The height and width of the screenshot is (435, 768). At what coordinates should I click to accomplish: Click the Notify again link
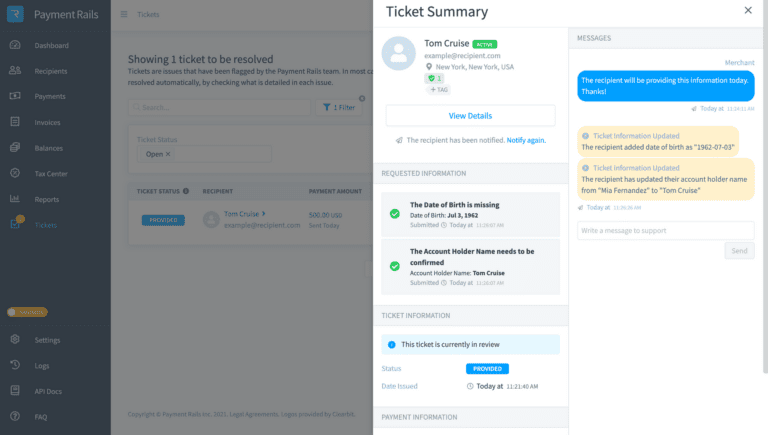[526, 140]
